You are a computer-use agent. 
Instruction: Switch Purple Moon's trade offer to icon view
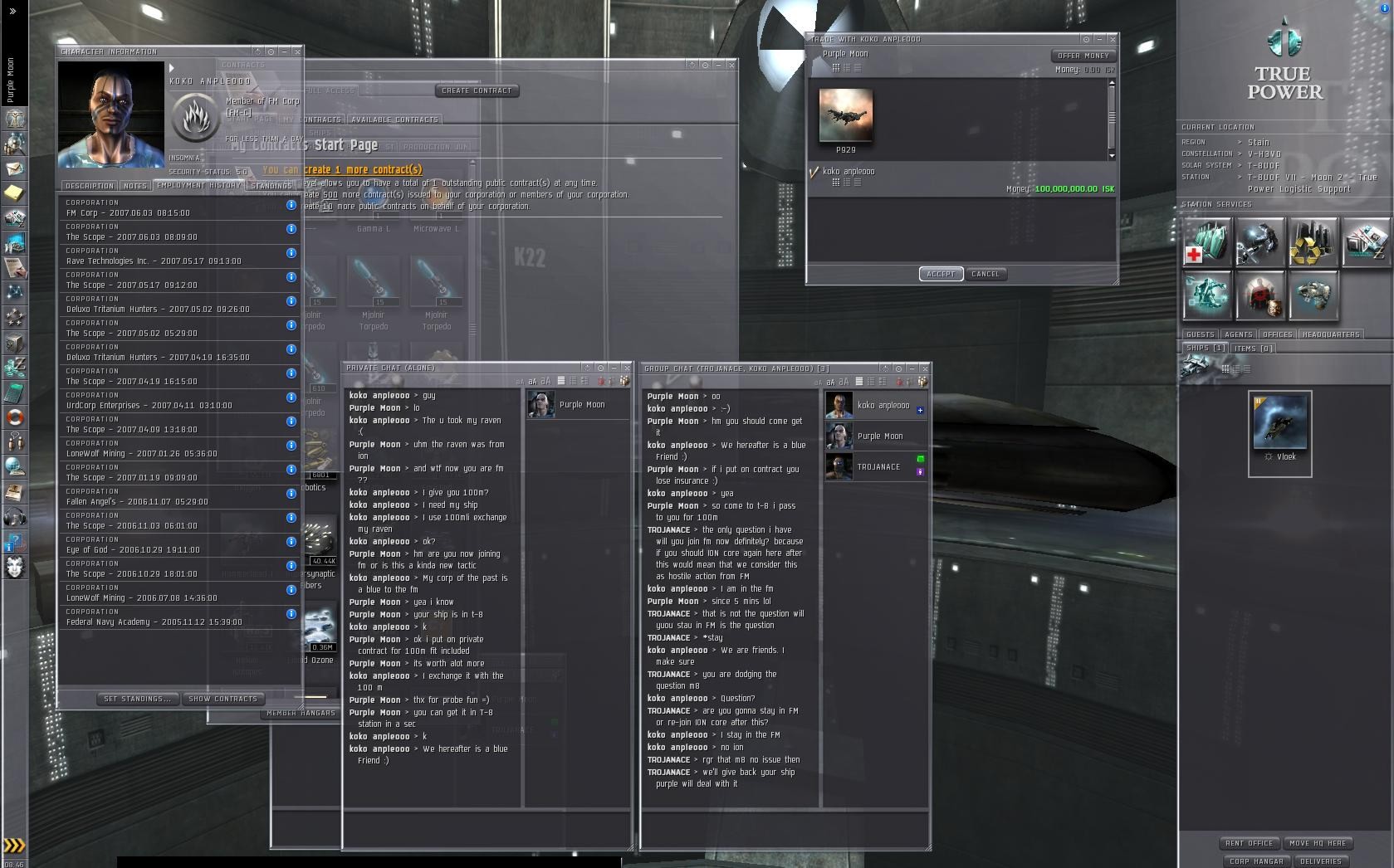tap(836, 68)
